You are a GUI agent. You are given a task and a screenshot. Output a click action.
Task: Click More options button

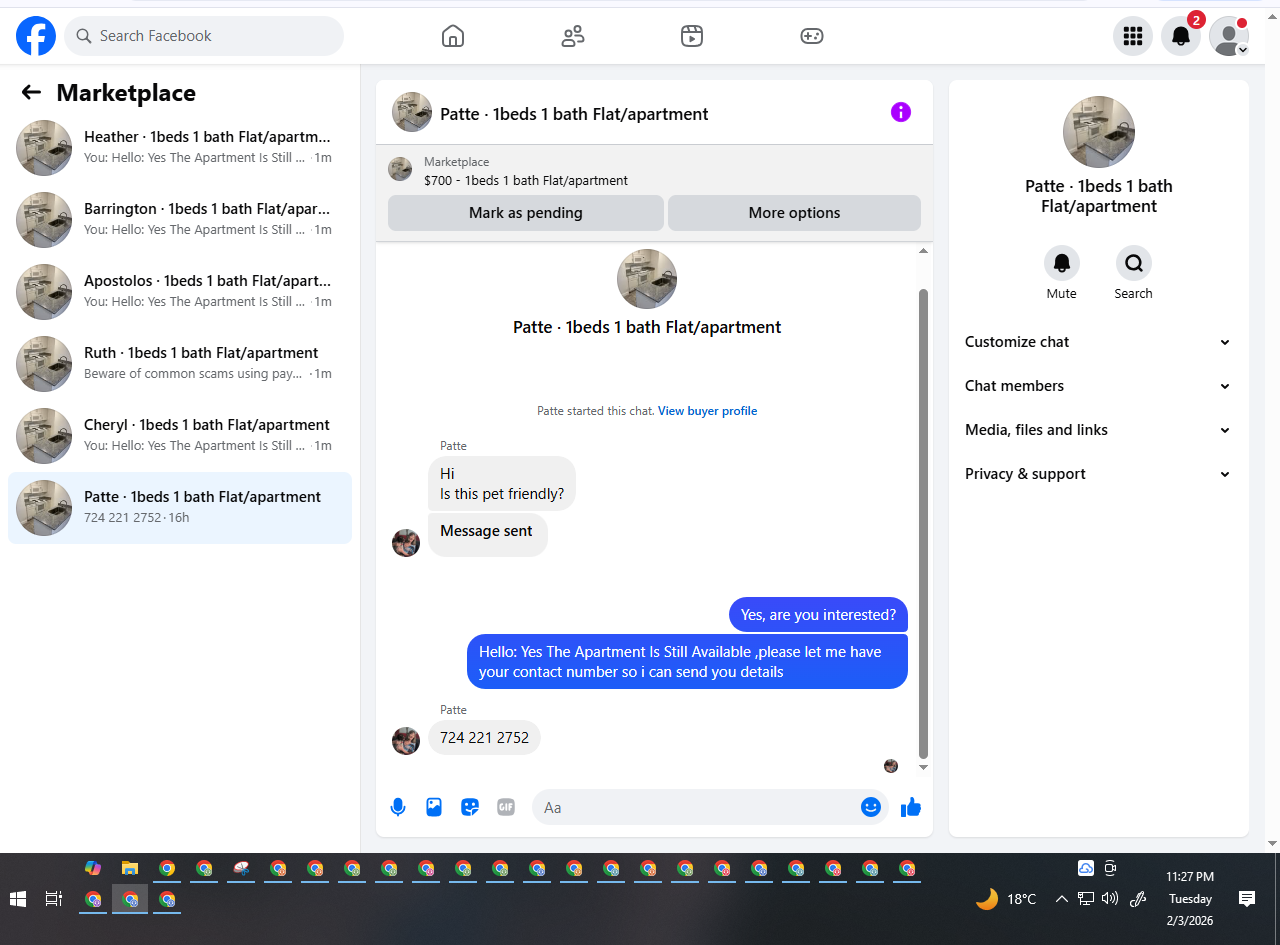[794, 213]
